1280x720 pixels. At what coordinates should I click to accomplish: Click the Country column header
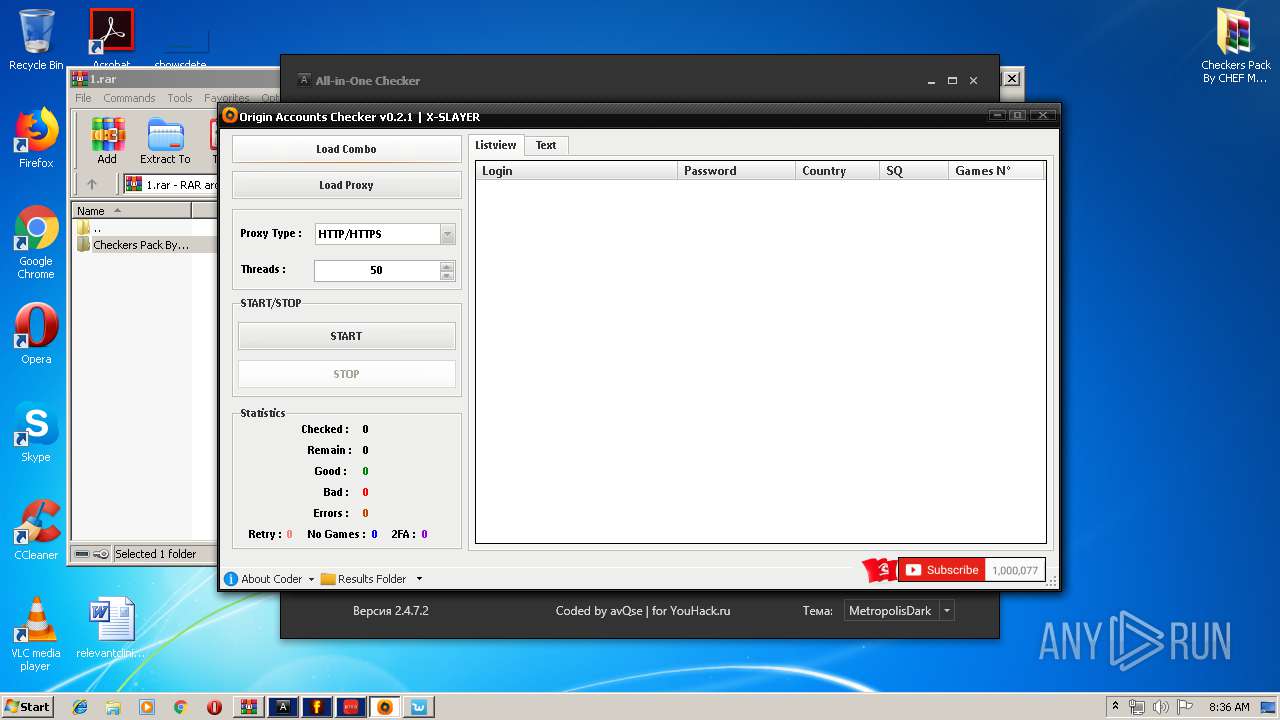tap(837, 171)
